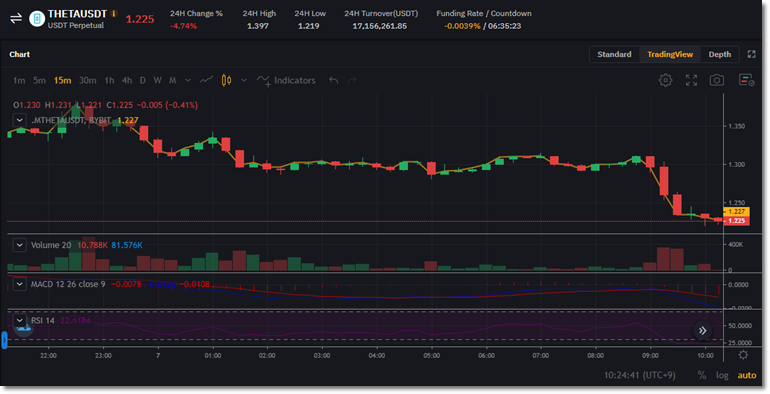Image resolution: width=770 pixels, height=394 pixels.
Task: Click the swap trading pair arrows icon
Action: pyautogui.click(x=16, y=19)
